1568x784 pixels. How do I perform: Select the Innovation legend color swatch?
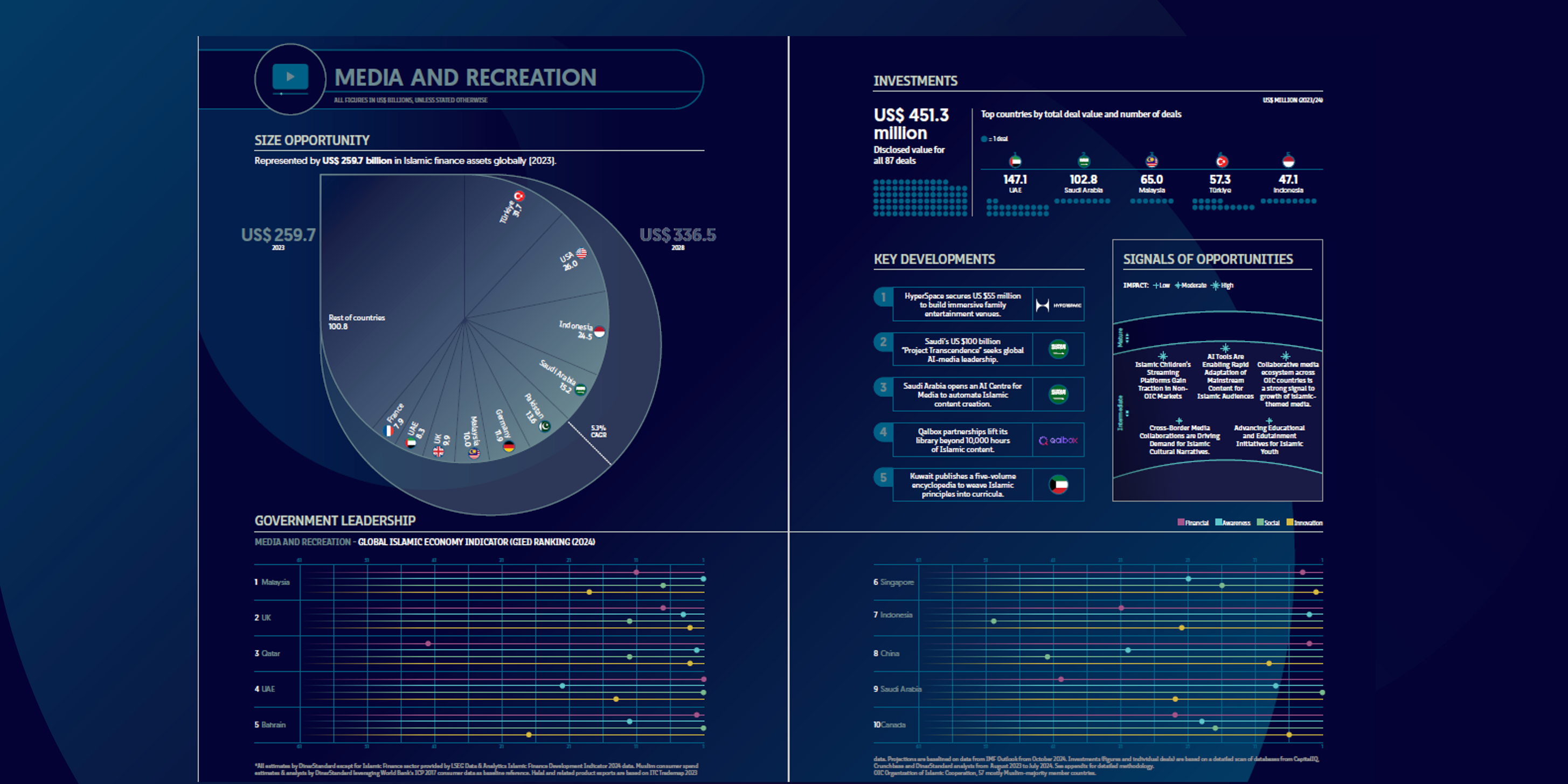pos(1289,522)
